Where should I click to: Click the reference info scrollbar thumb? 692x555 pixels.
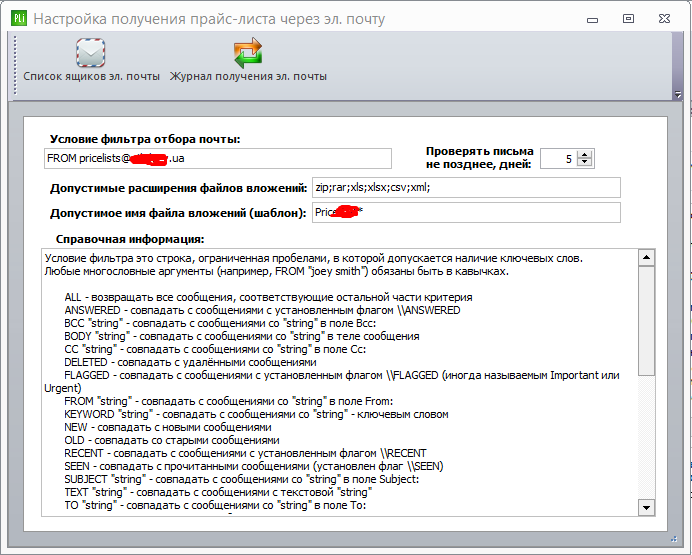pos(647,321)
